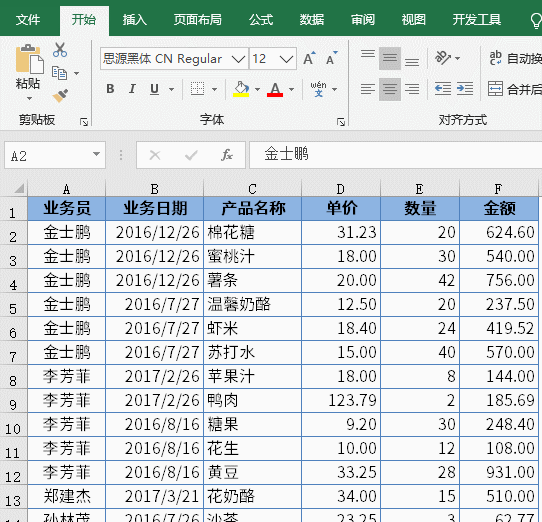Select cell containing 苏打水
542x522 pixels.
coord(252,353)
